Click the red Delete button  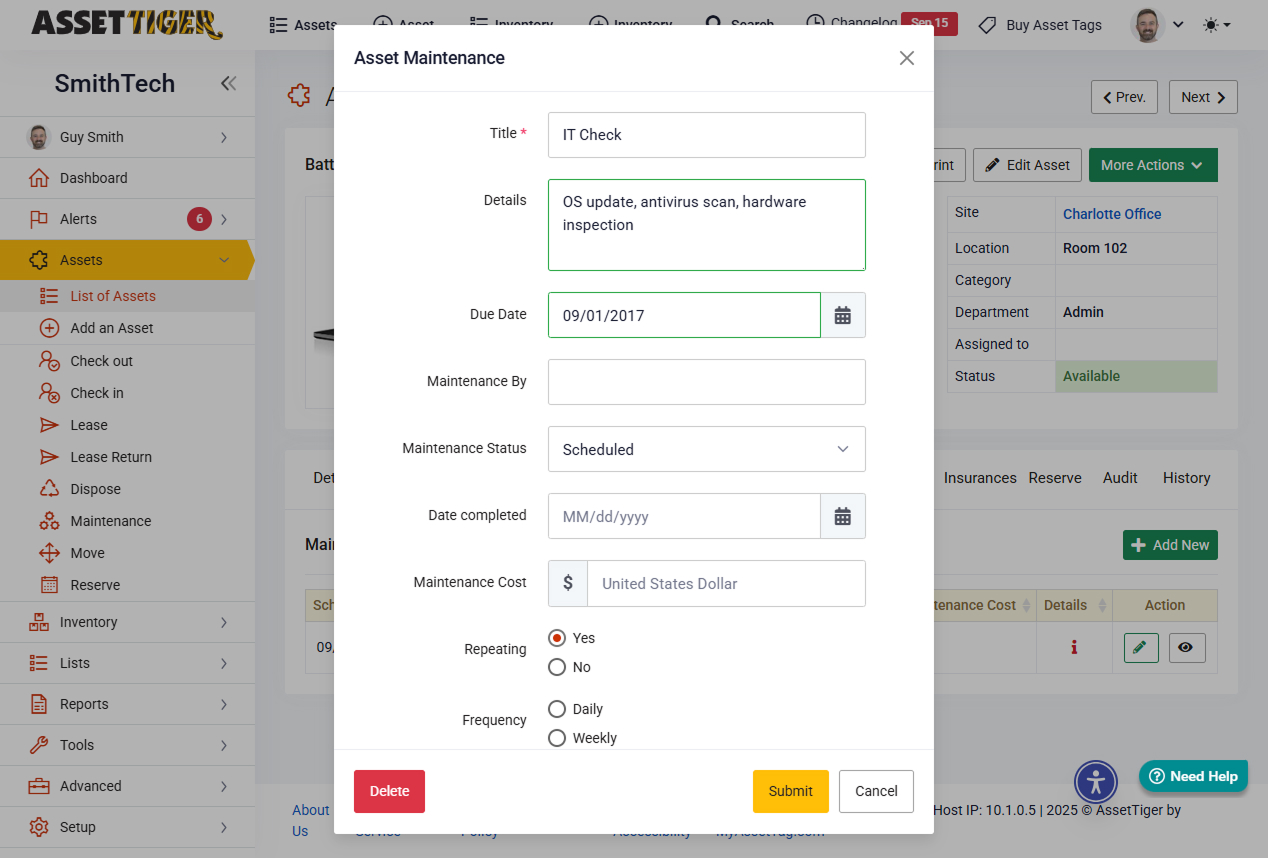(x=389, y=791)
